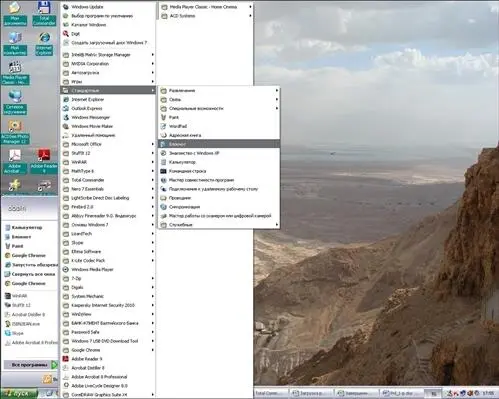Click the Все программы button
499x399 pixels.
click(x=31, y=365)
